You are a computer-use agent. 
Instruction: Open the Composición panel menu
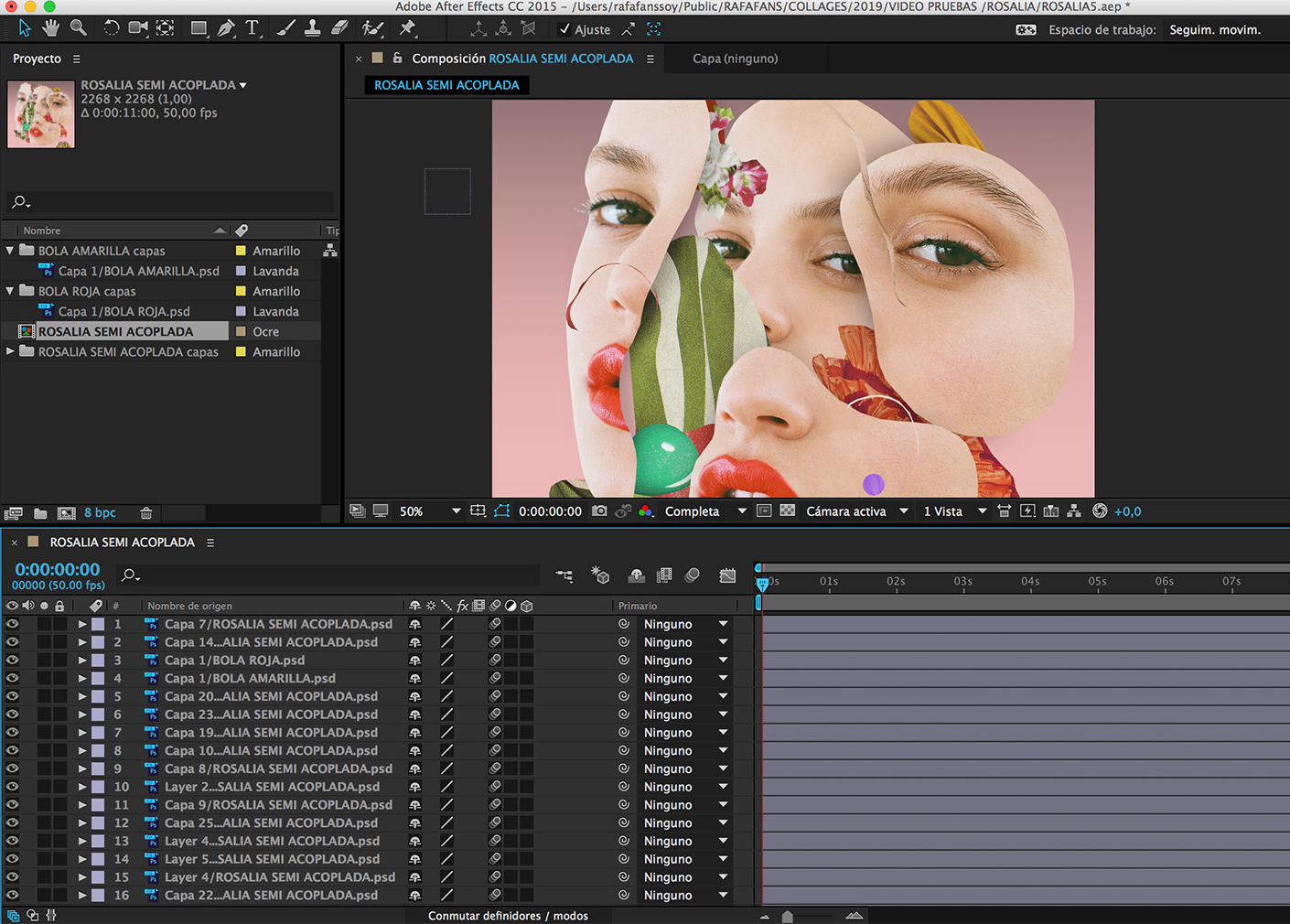(650, 59)
